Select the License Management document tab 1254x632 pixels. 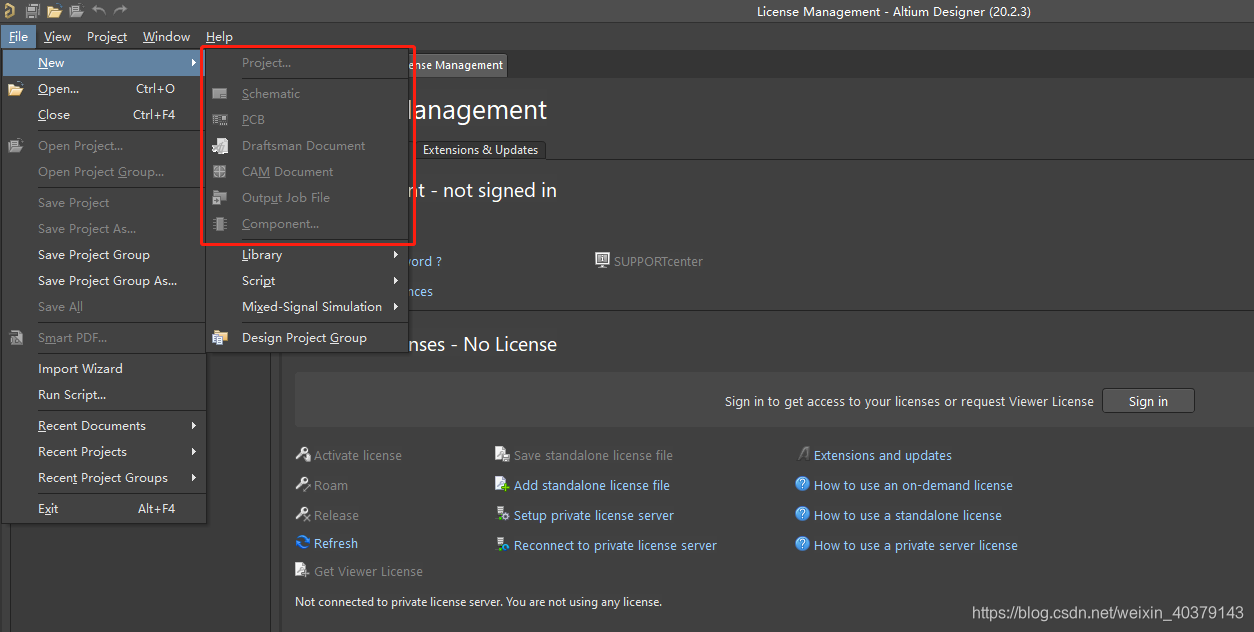(457, 65)
